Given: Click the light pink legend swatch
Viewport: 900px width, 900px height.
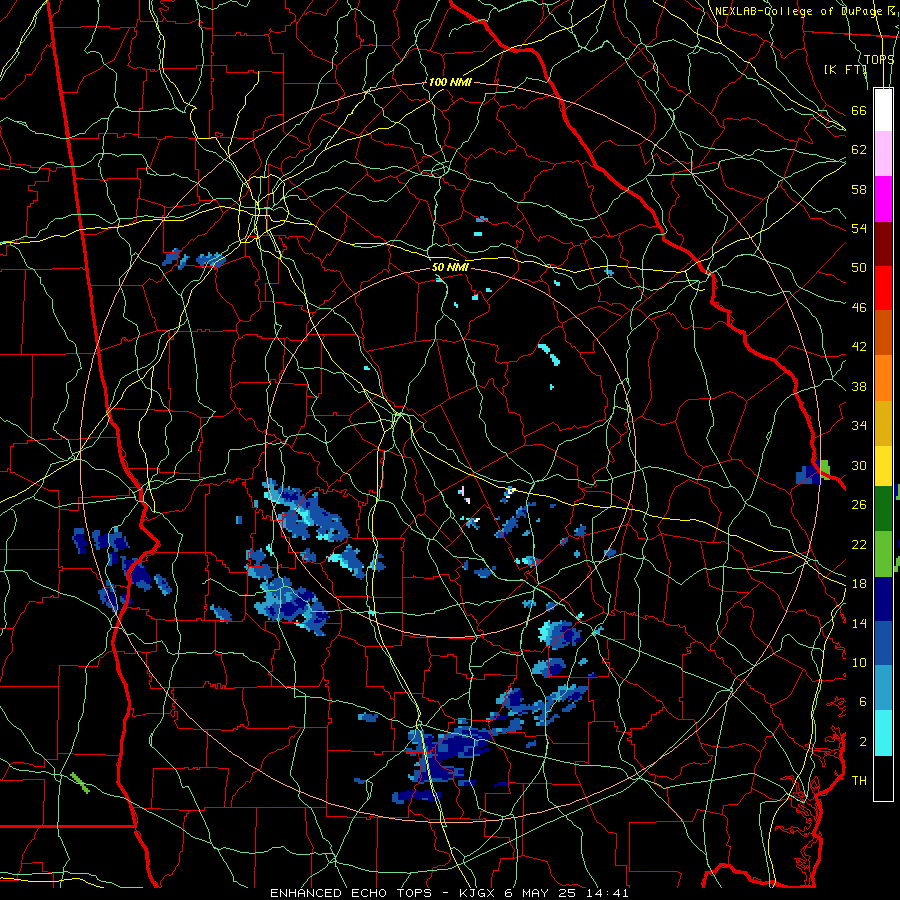Looking at the screenshot, I should coord(883,154).
